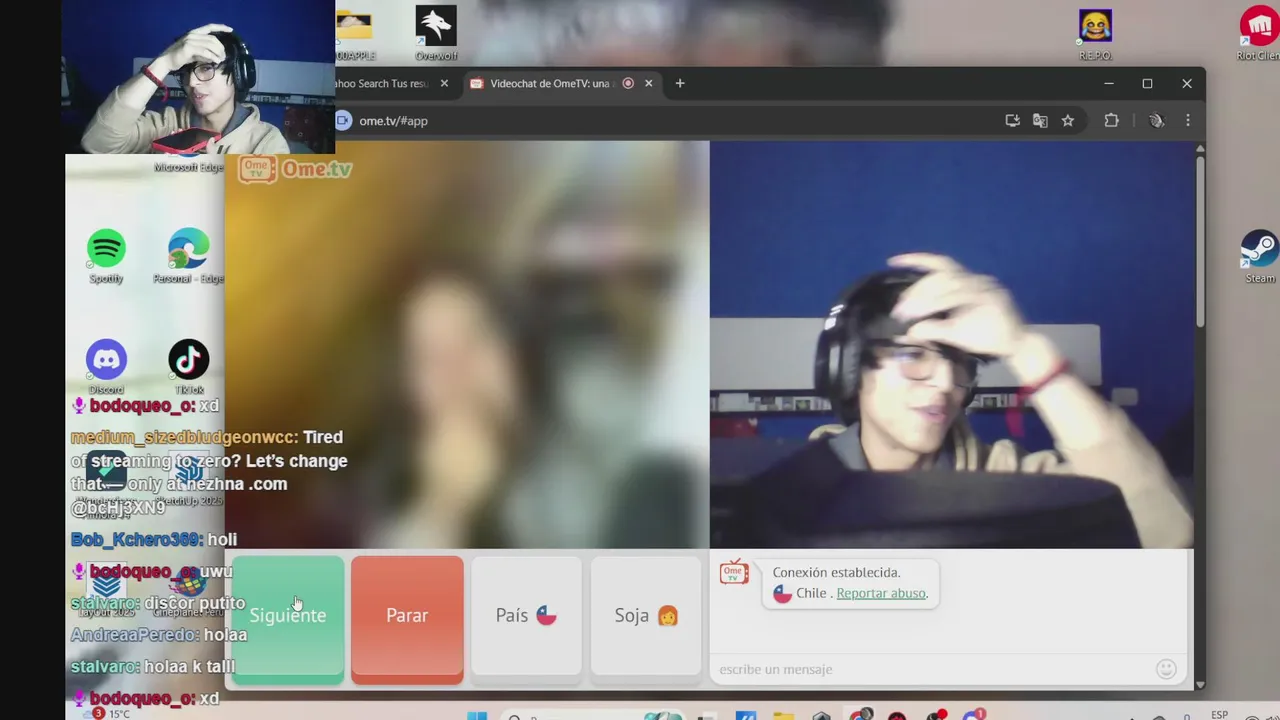Click the stalvaro discor chat message
Screen dimensions: 1280x720
tap(158, 603)
